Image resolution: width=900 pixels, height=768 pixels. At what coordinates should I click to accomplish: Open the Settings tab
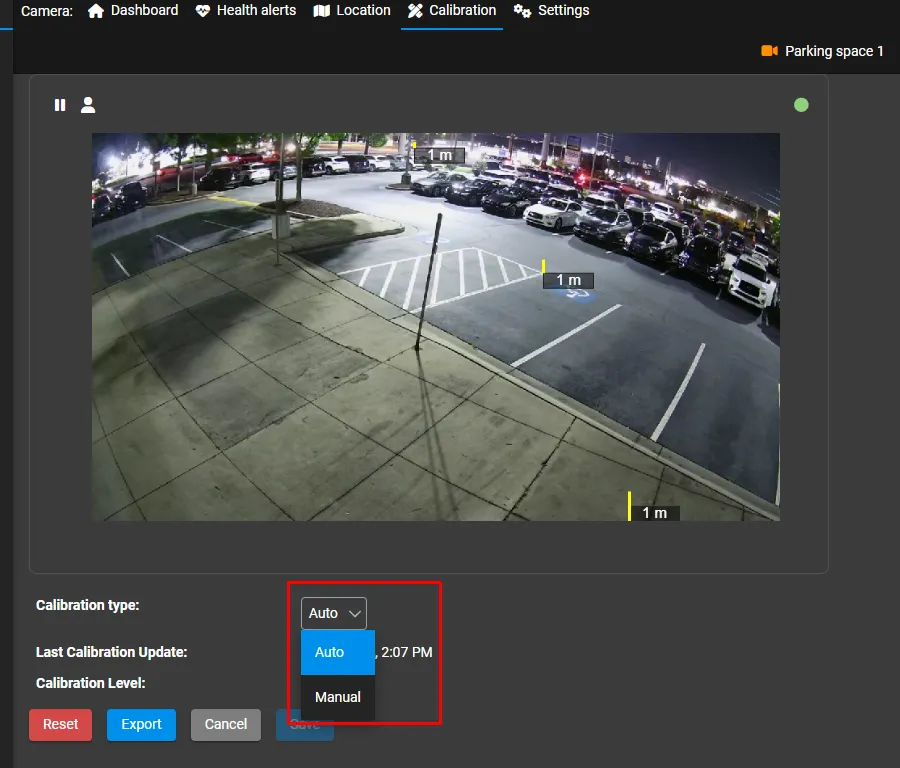[x=552, y=10]
